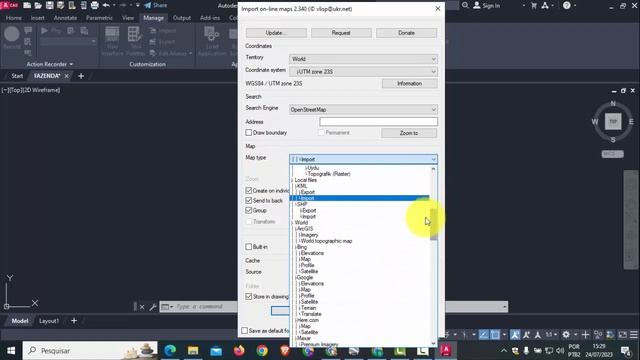This screenshot has height=360, width=640.
Task: Uncheck the Create on individual layer checkbox
Action: [249, 191]
